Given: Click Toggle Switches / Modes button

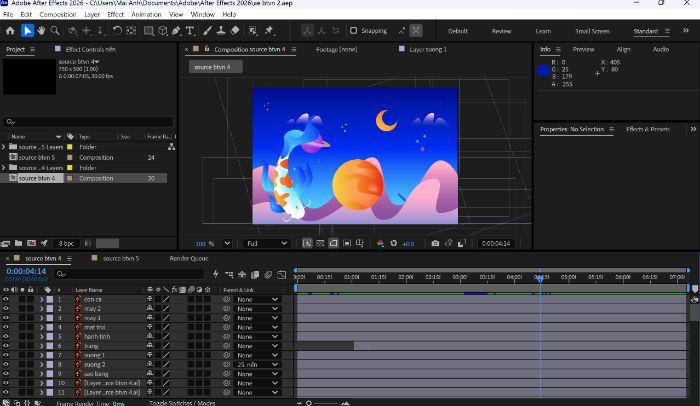Looking at the screenshot, I should pos(182,403).
